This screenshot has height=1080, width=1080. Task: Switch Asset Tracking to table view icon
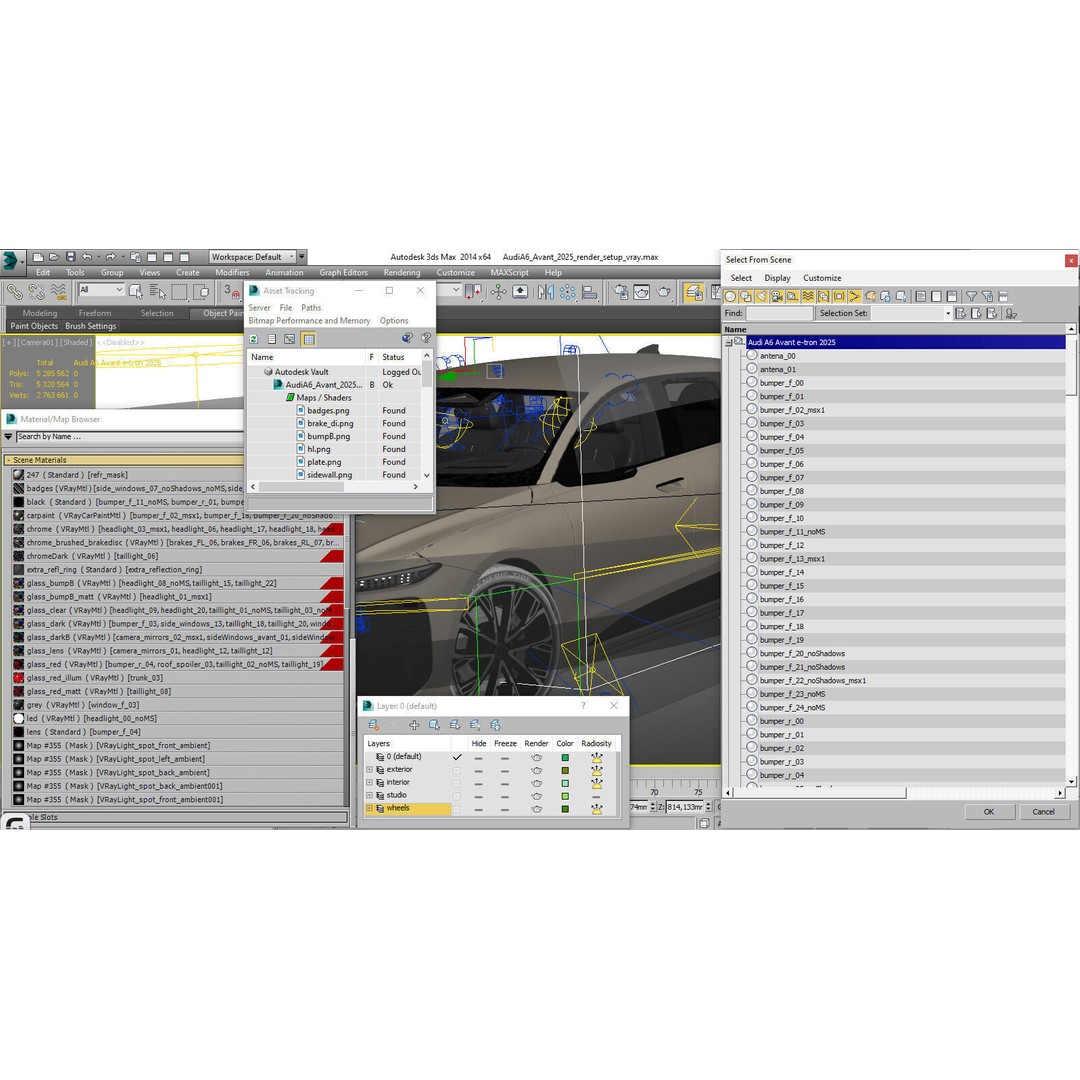309,339
